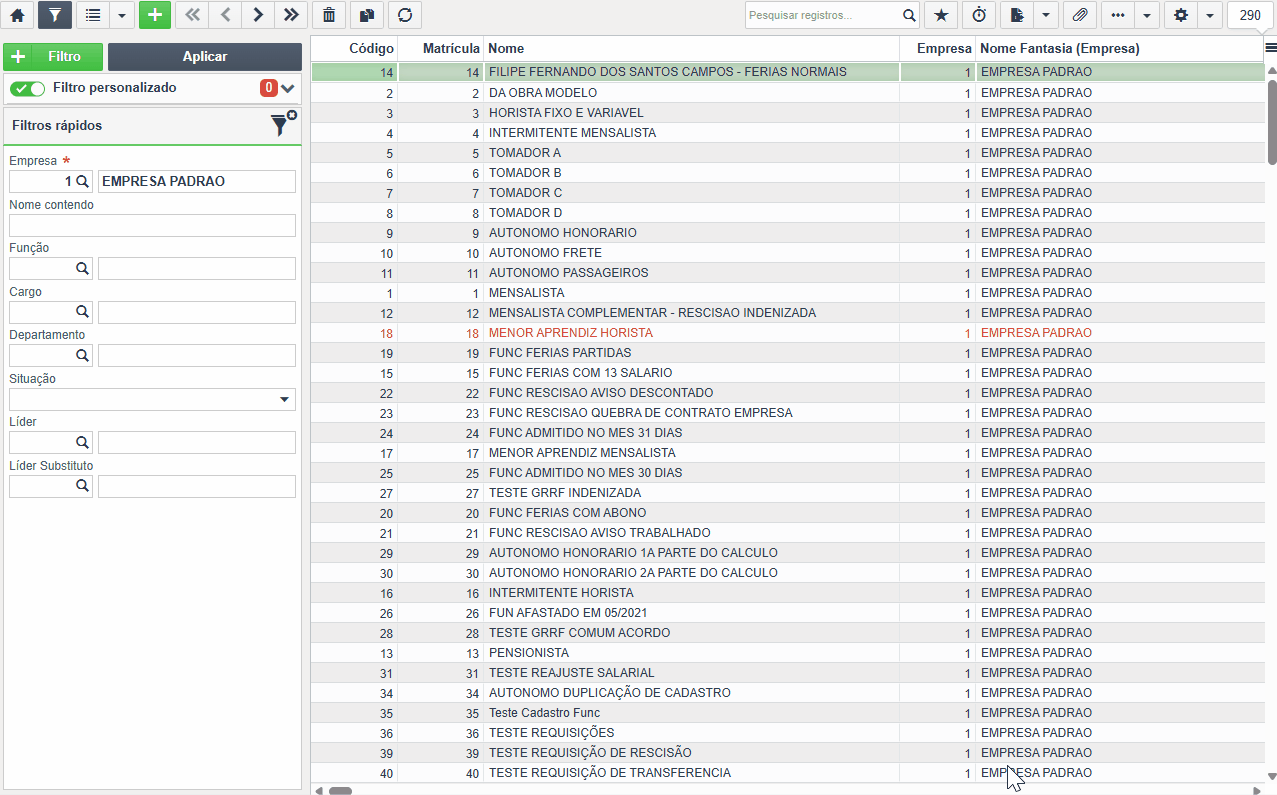
Task: Open the Situação dropdown
Action: (x=152, y=399)
